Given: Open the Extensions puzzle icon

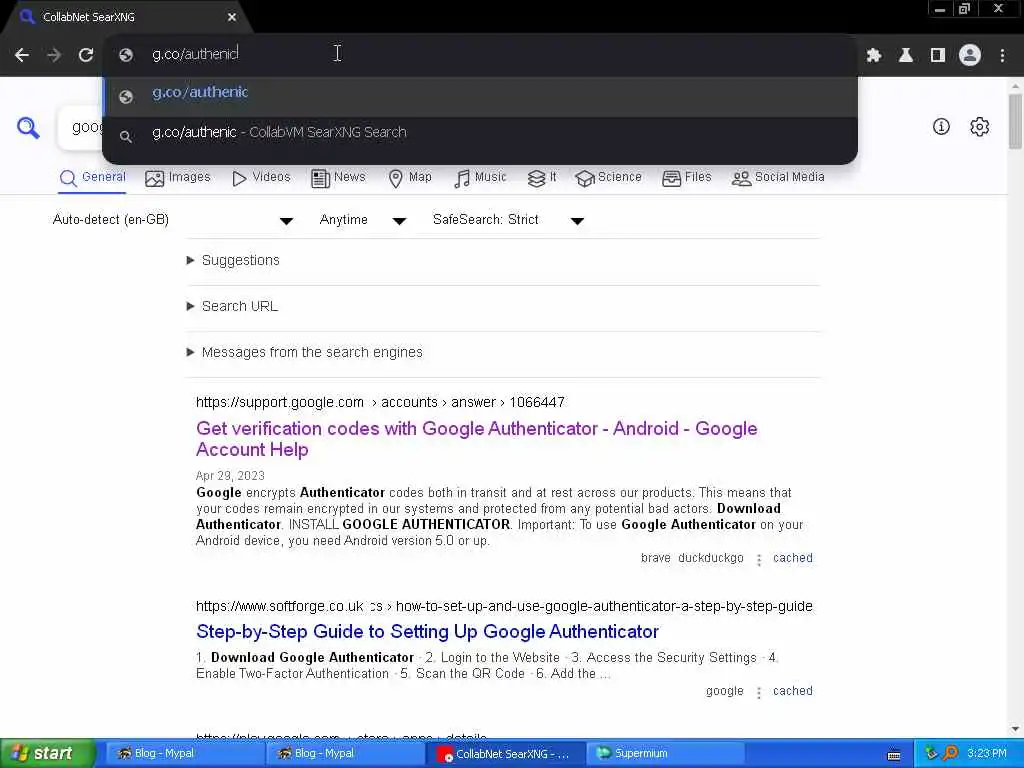Looking at the screenshot, I should pos(874,56).
